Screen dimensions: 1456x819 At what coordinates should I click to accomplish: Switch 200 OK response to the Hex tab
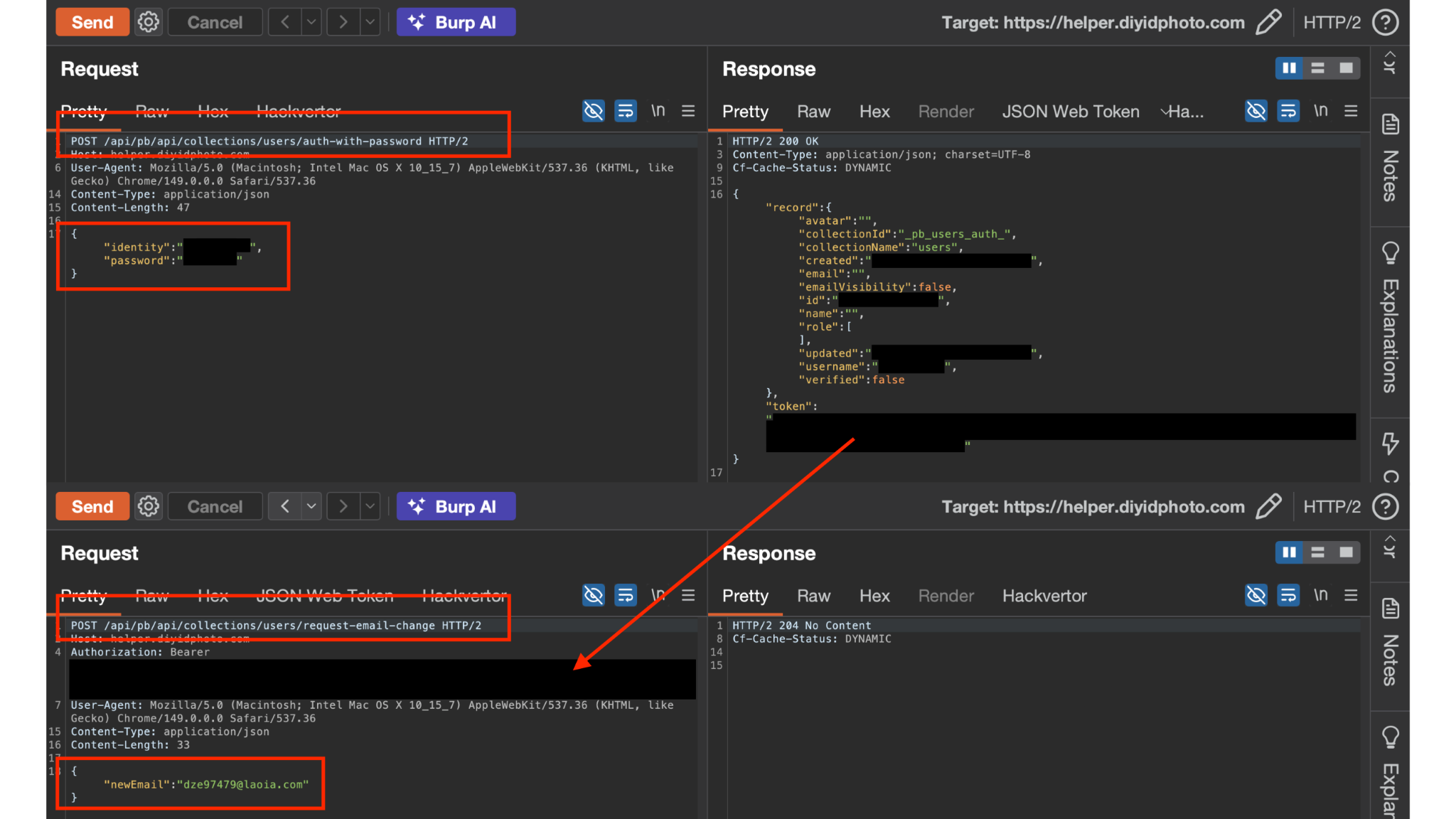[x=874, y=112]
